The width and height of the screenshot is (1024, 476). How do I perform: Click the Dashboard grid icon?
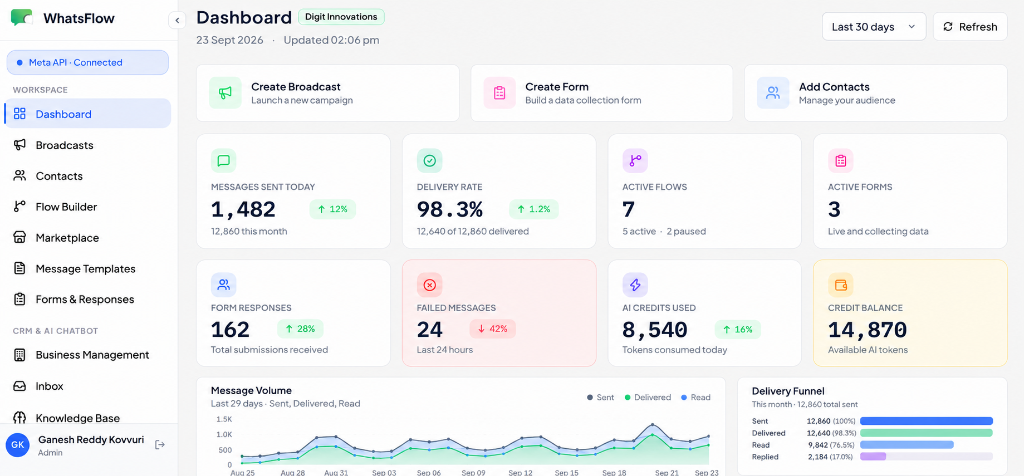coord(20,114)
